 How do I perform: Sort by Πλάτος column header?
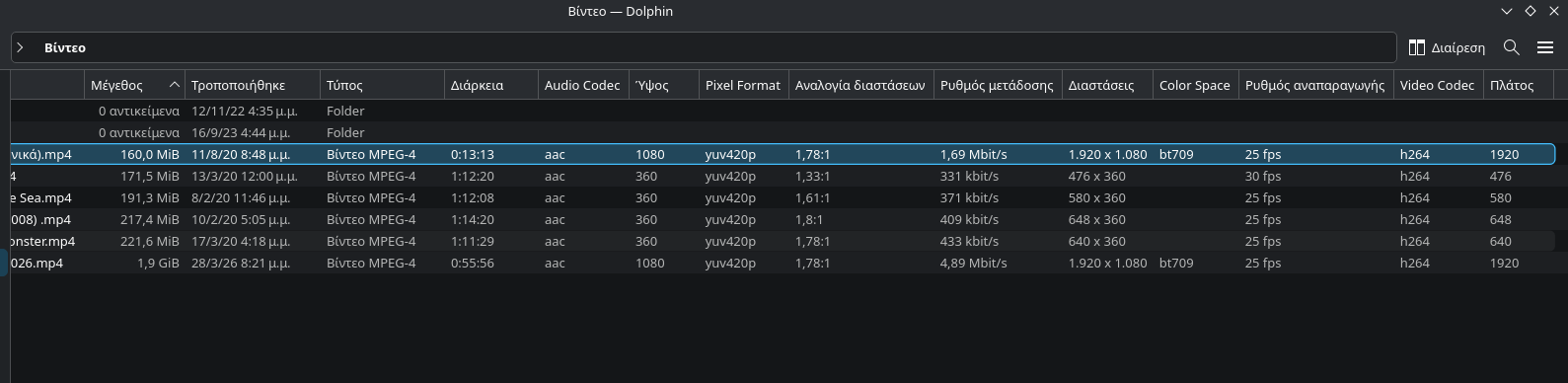coord(1519,85)
